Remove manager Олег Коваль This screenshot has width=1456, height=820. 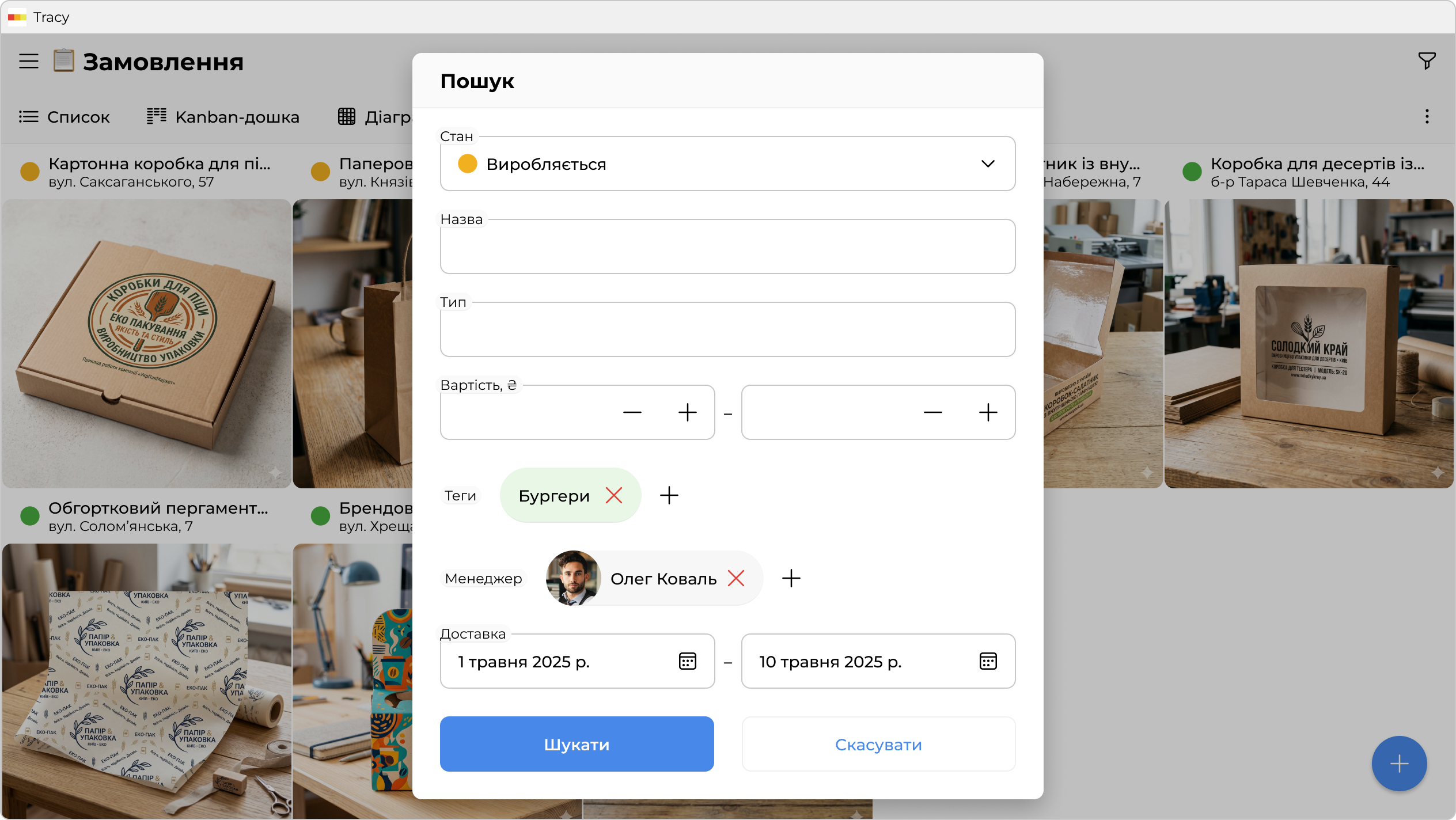(736, 578)
